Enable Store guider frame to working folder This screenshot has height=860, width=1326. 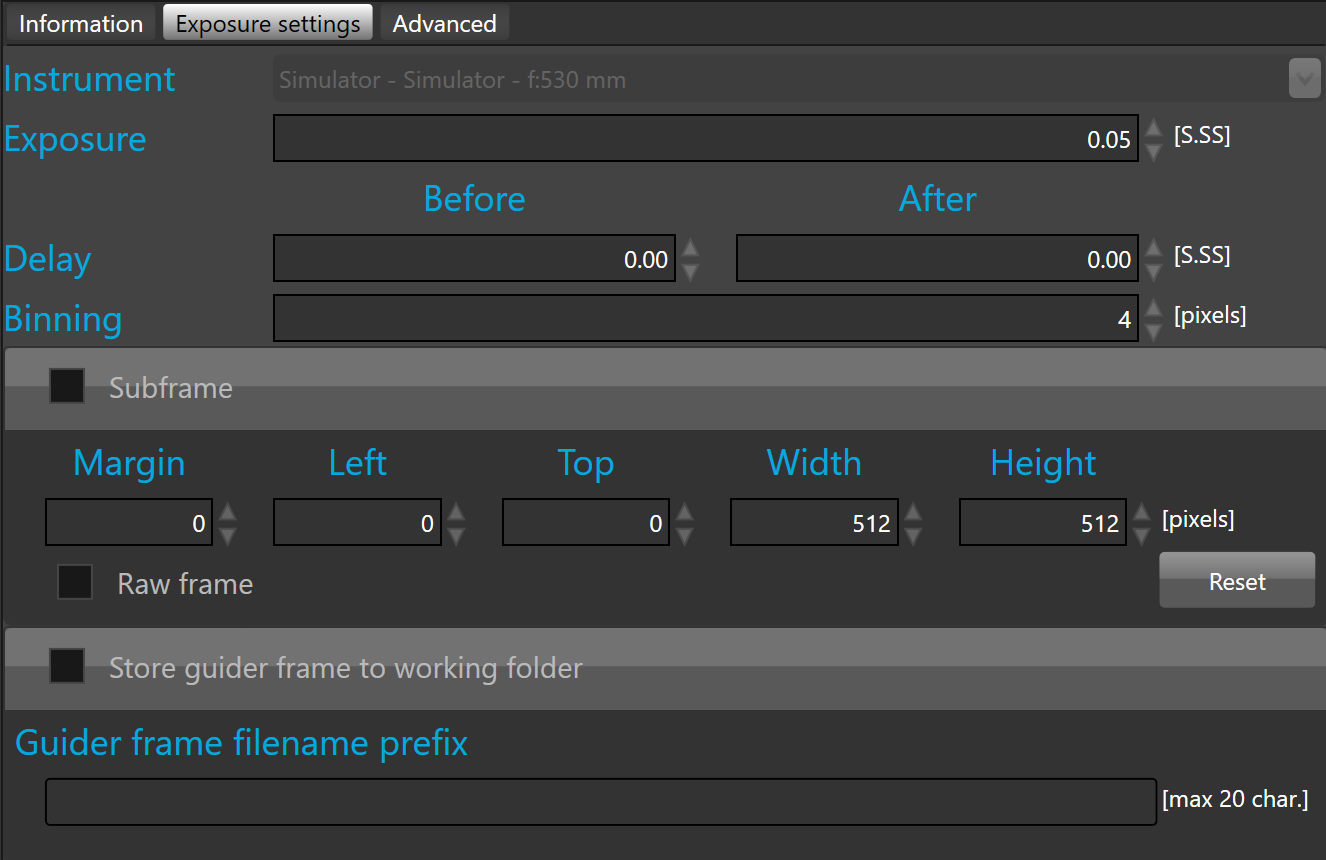coord(67,667)
